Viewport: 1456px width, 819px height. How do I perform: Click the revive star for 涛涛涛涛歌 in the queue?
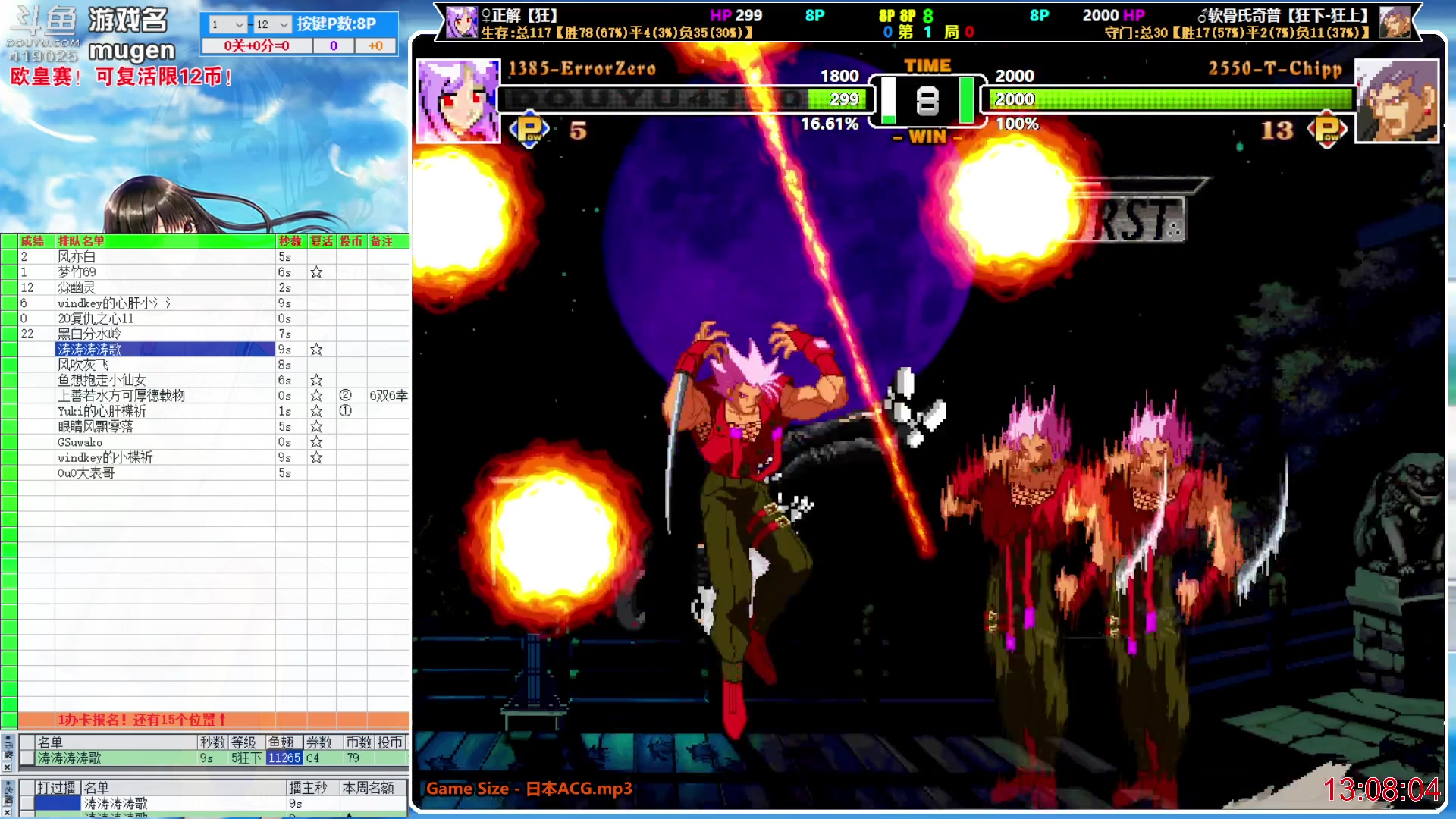[x=316, y=350]
